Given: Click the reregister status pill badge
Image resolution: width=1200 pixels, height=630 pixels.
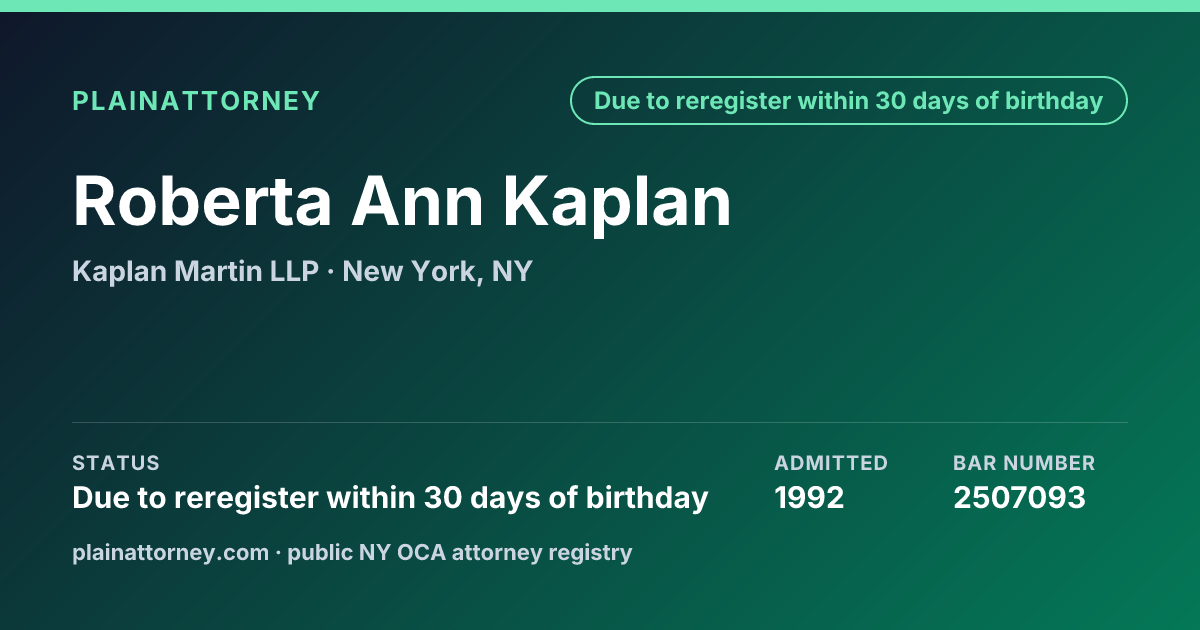Looking at the screenshot, I should (x=849, y=101).
